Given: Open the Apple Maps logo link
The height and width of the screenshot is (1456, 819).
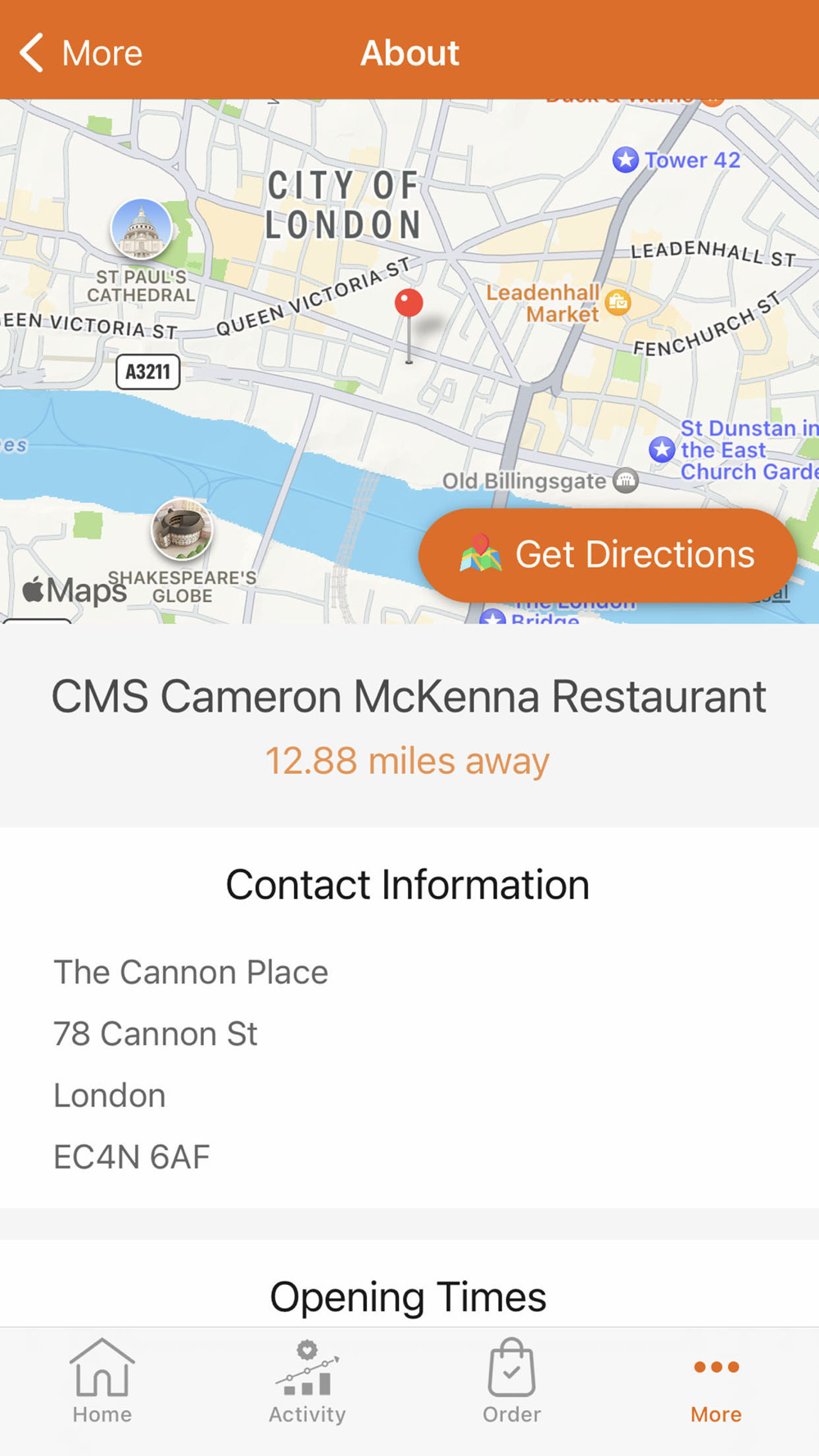Looking at the screenshot, I should (75, 590).
